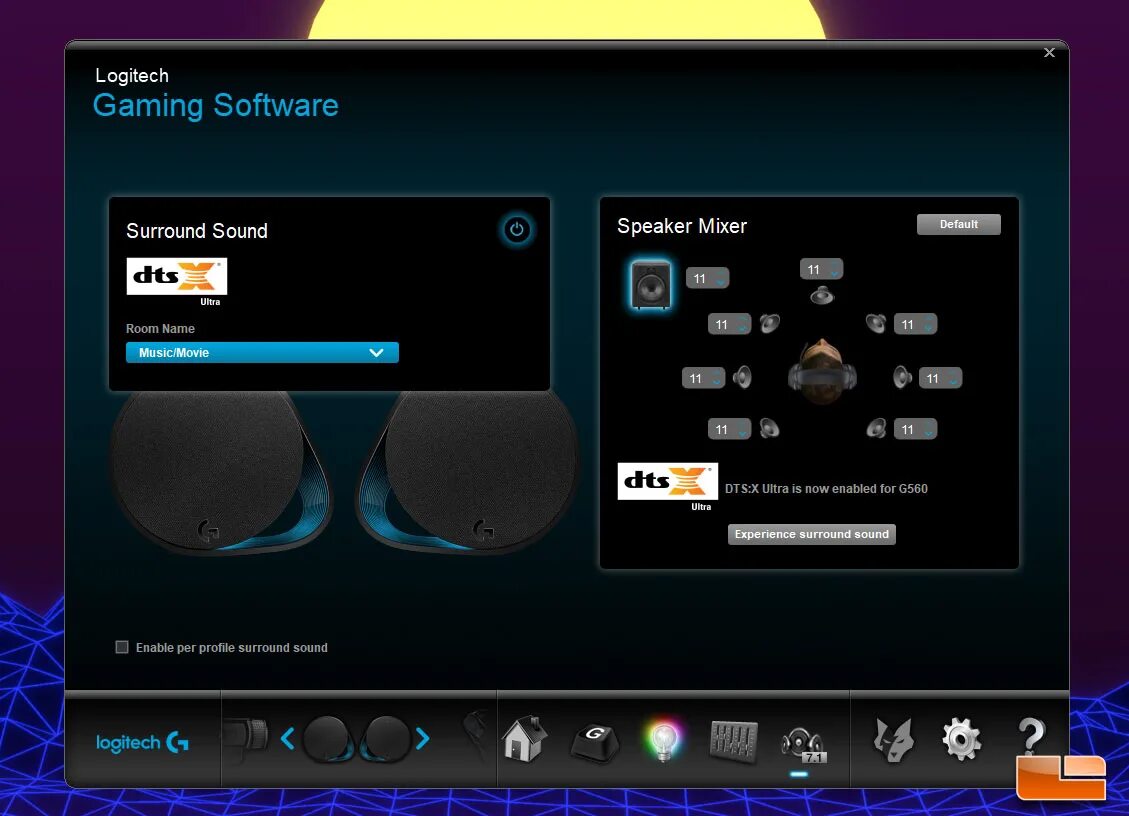Viewport: 1129px width, 816px height.
Task: Click Experience surround sound button
Action: [811, 534]
